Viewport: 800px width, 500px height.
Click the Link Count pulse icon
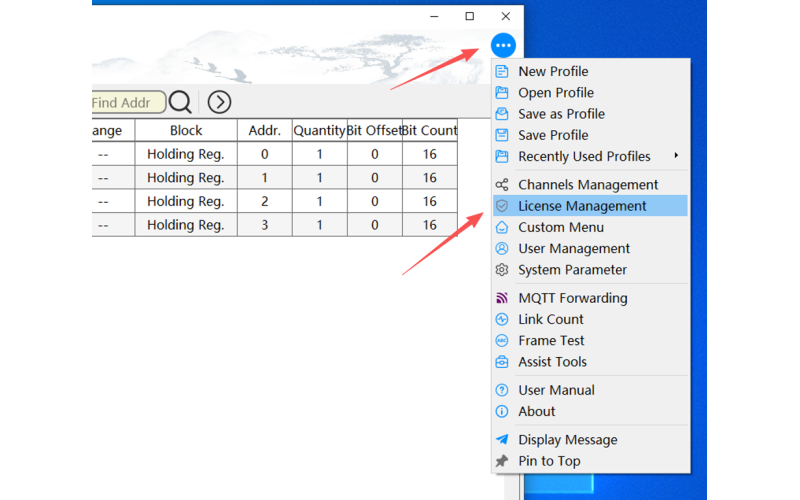click(x=502, y=319)
